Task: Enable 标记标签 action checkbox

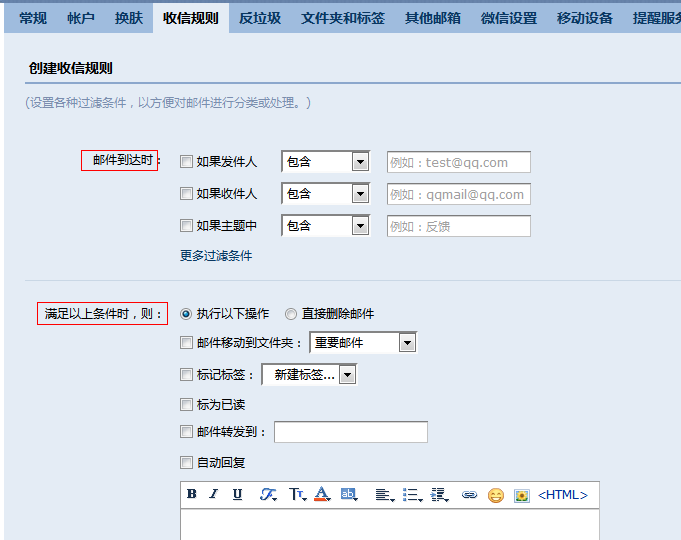Action: click(186, 374)
